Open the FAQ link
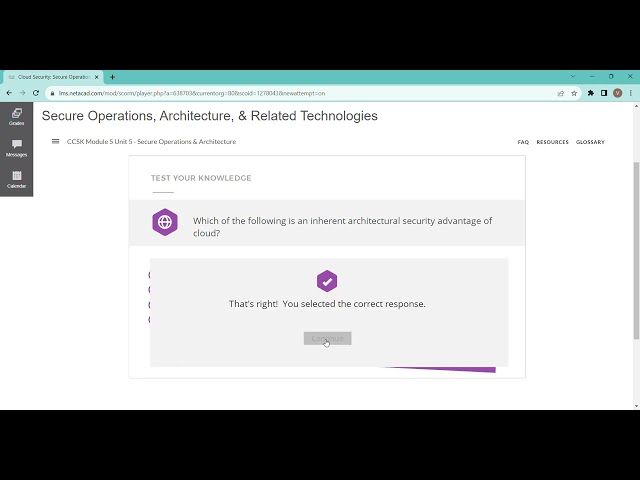The height and width of the screenshot is (480, 640). click(523, 142)
